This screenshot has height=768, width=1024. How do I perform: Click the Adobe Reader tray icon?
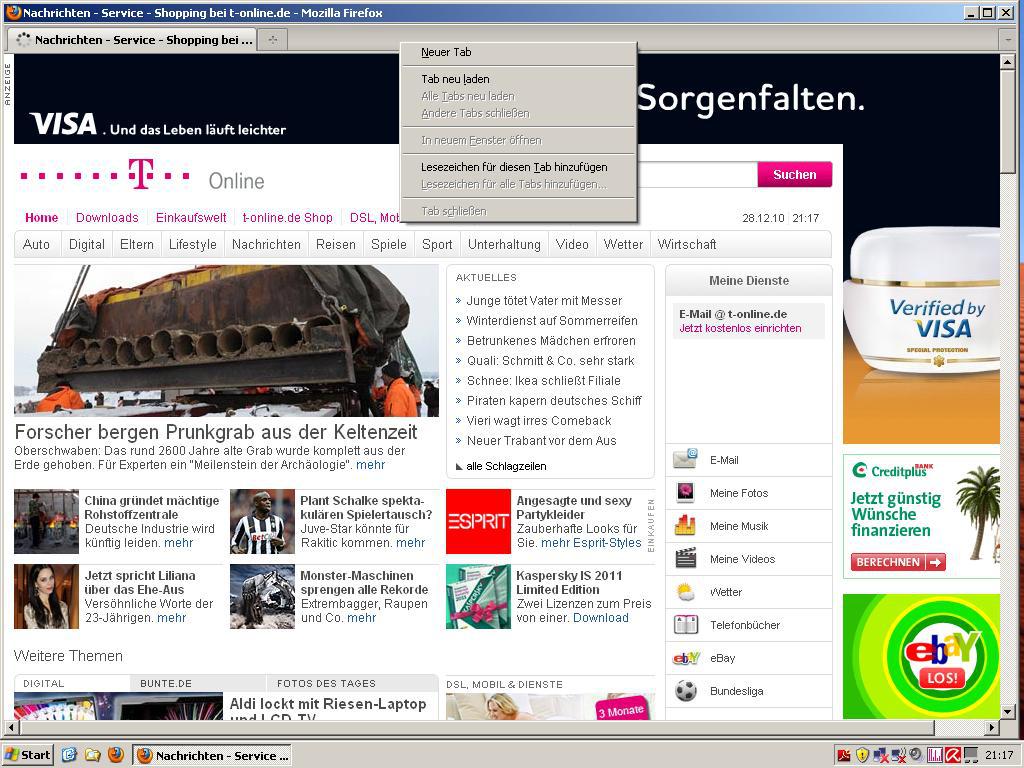point(844,756)
